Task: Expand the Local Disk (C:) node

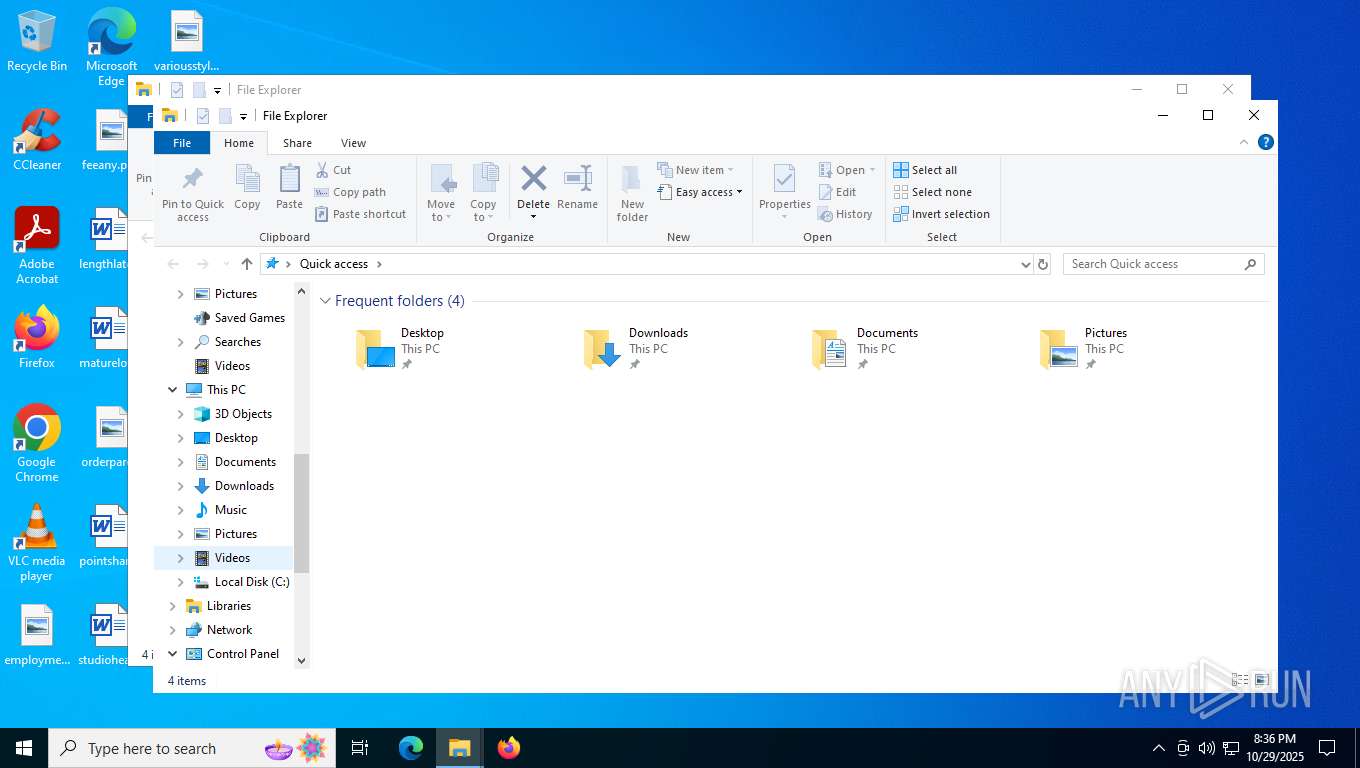Action: coord(181,582)
